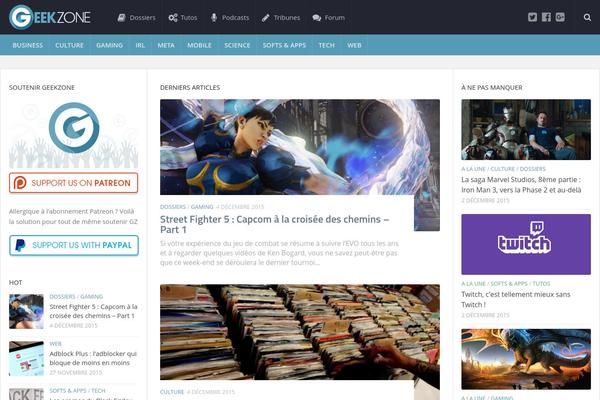The height and width of the screenshot is (400, 600).
Task: Select the TECH category in blue bar
Action: click(x=326, y=45)
